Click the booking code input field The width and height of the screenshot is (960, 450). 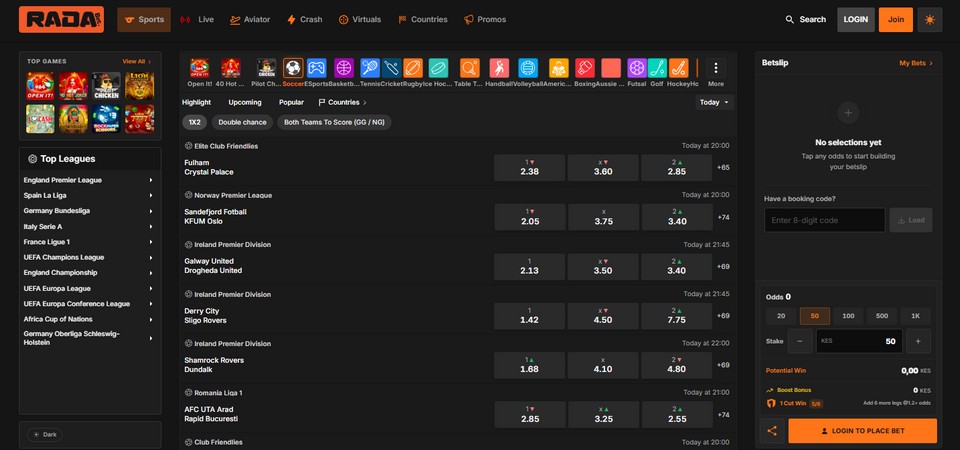pos(825,220)
